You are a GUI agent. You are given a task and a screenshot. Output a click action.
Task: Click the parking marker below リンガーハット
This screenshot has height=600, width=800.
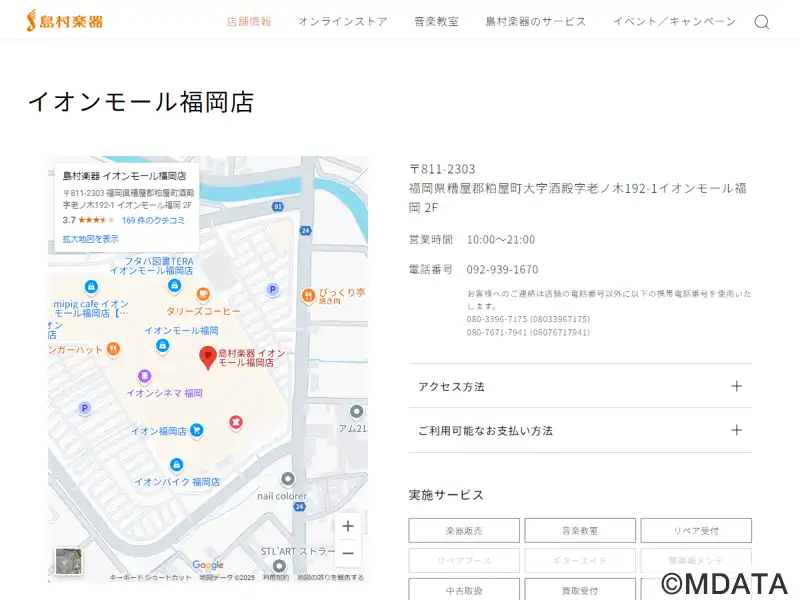[x=85, y=408]
